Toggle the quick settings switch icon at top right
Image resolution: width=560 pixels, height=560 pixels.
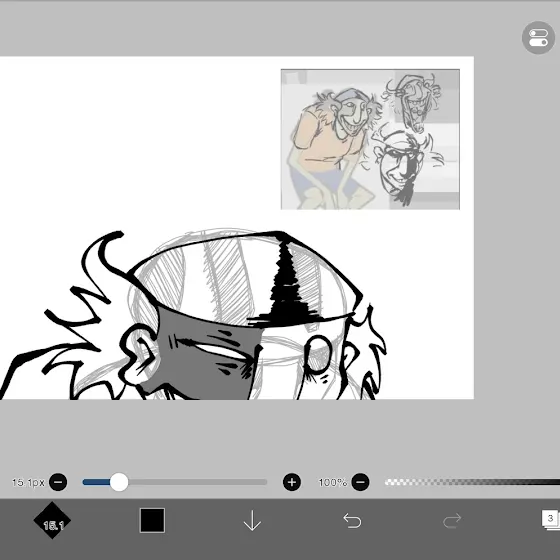[538, 38]
